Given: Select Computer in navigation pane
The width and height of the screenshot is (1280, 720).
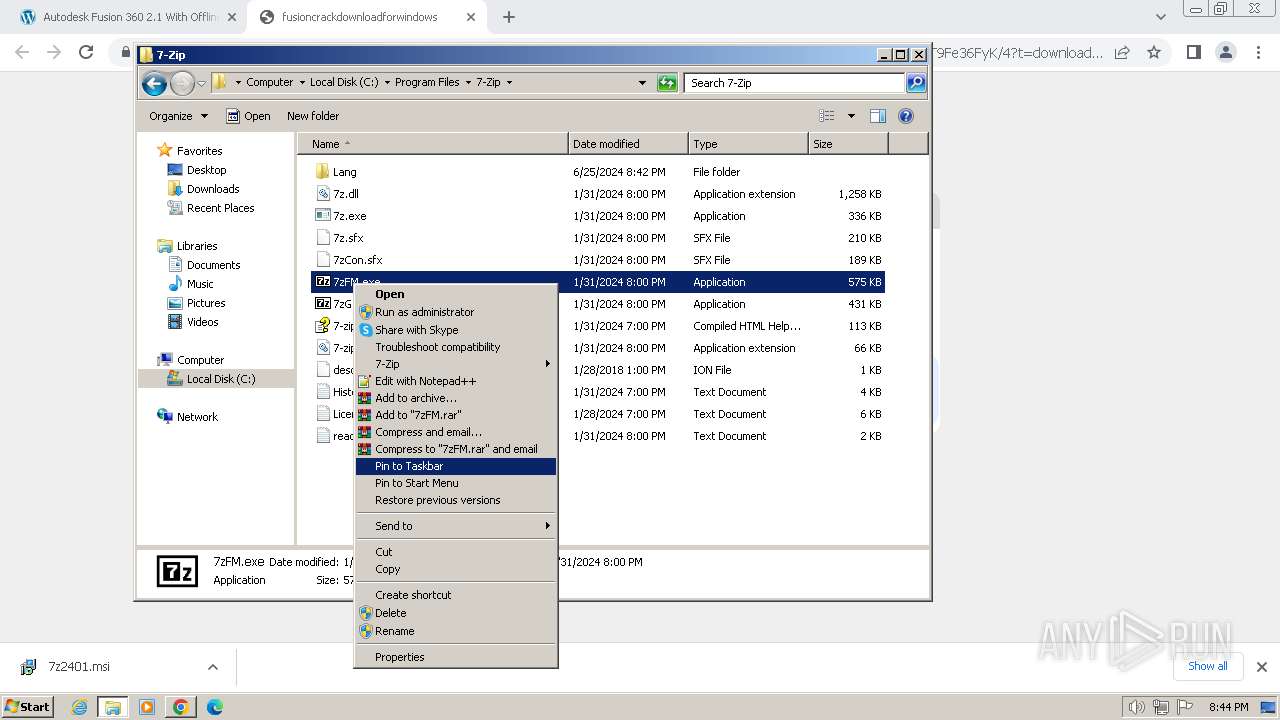Looking at the screenshot, I should [x=200, y=360].
